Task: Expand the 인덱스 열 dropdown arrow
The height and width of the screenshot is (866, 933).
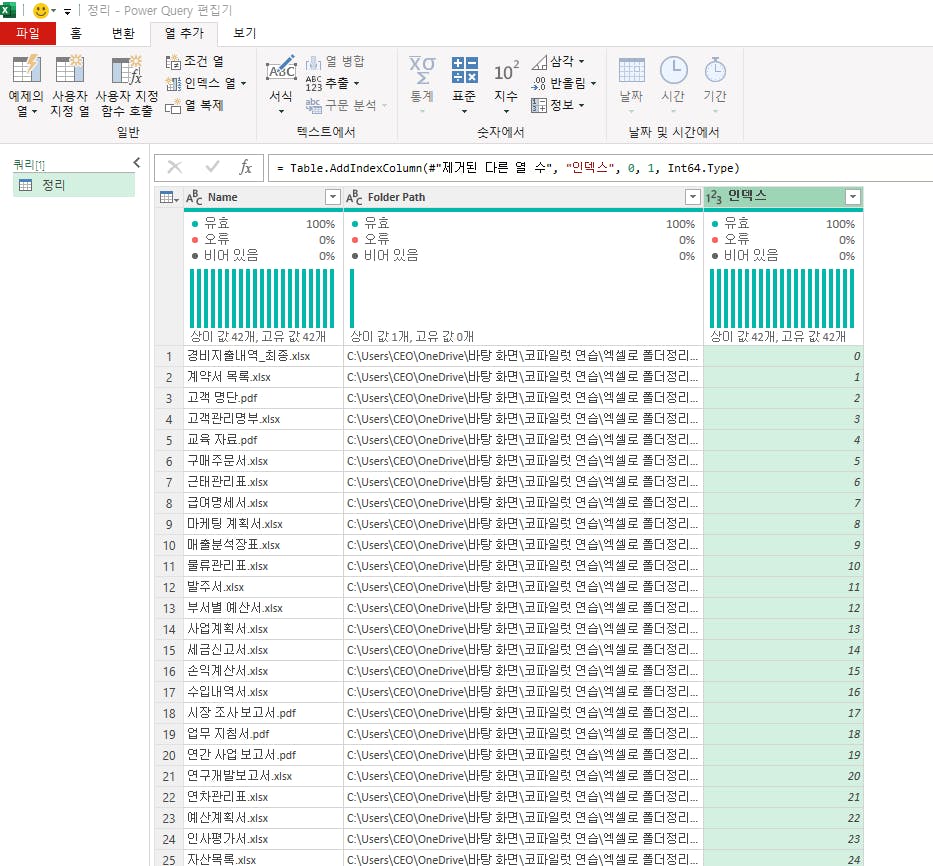Action: 243,84
